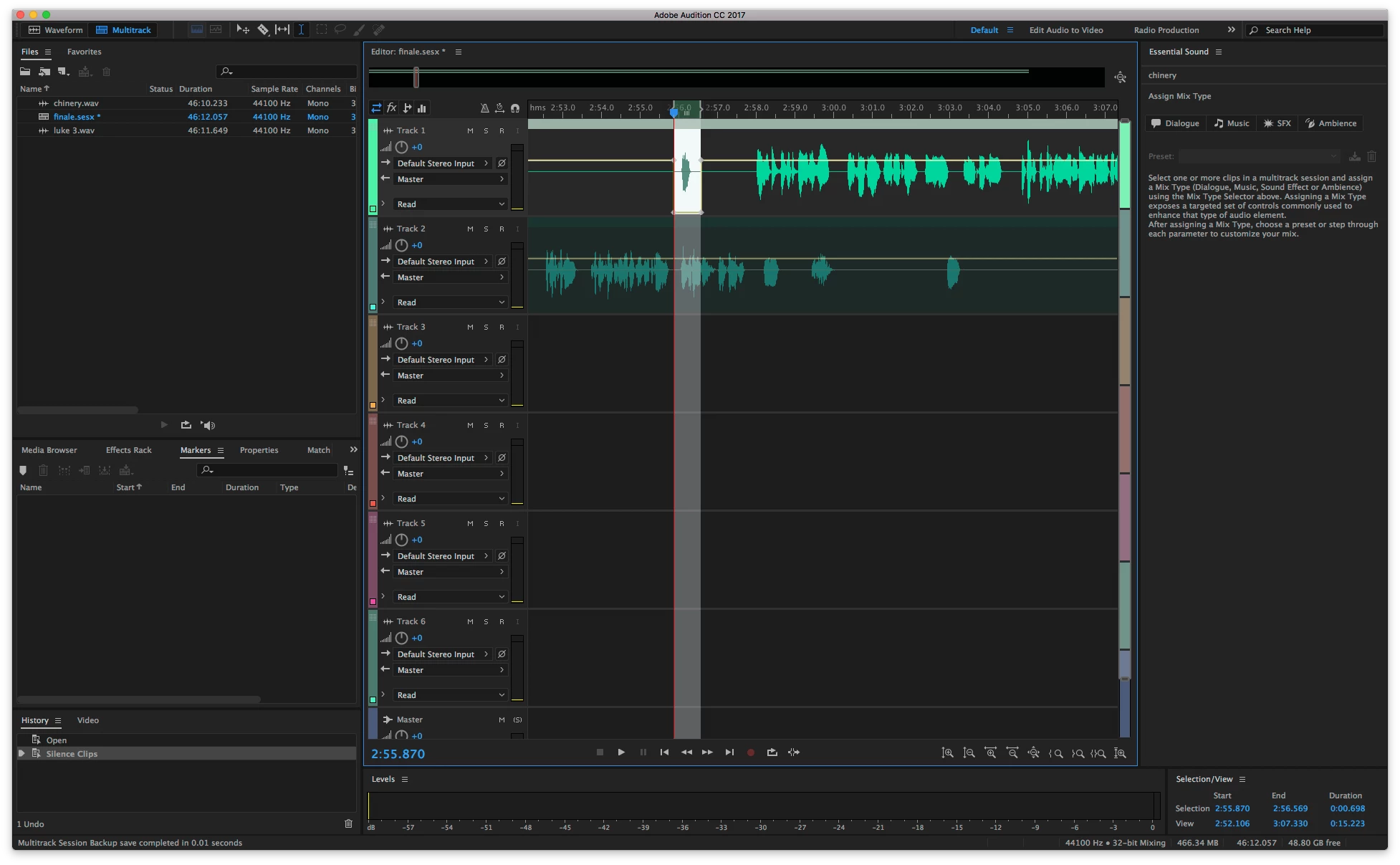Click the fx effects view icon

click(392, 108)
